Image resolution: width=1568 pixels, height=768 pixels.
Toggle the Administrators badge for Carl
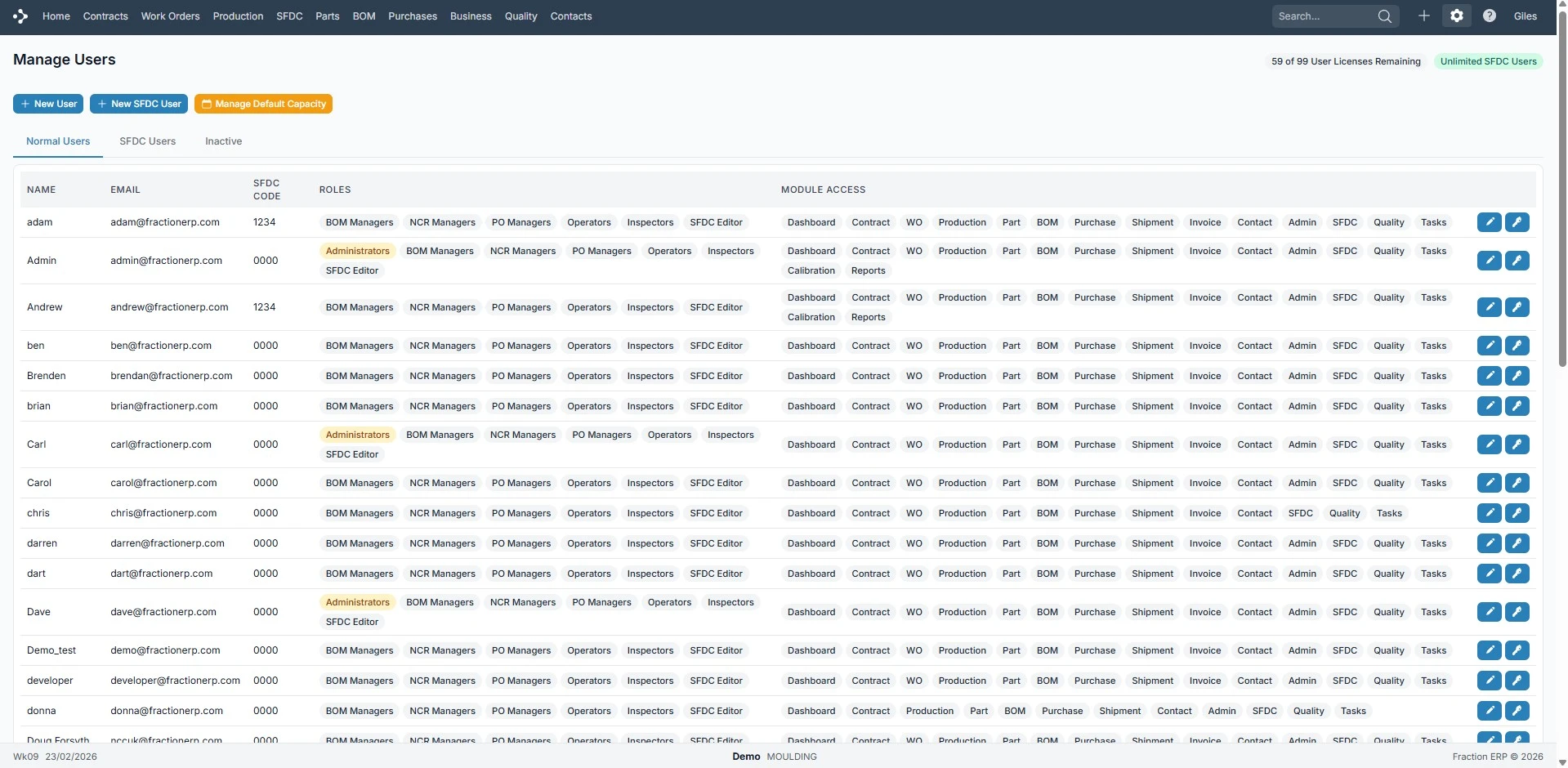point(357,434)
